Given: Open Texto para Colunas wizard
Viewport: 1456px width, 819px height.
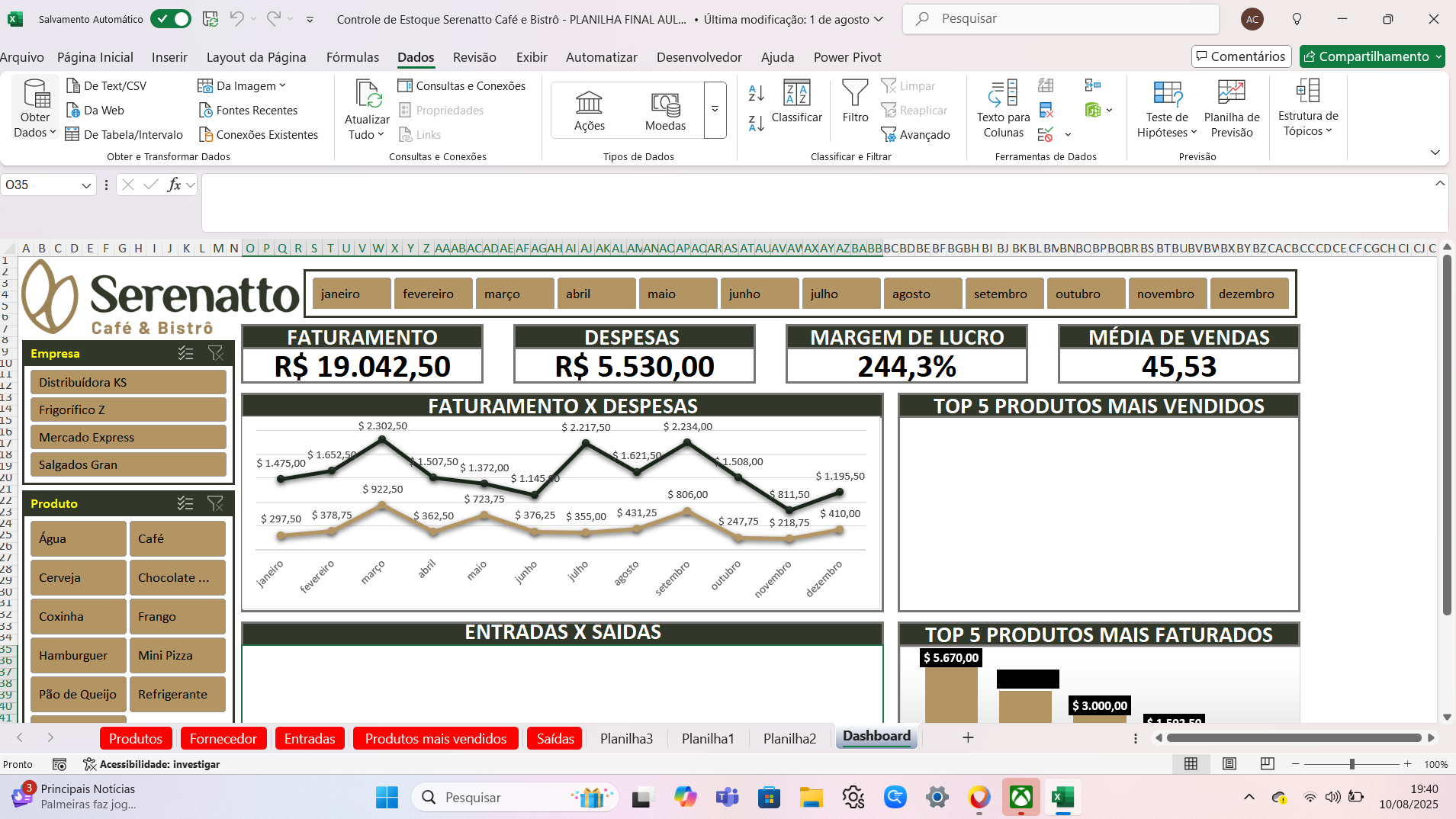Looking at the screenshot, I should pos(1003,109).
